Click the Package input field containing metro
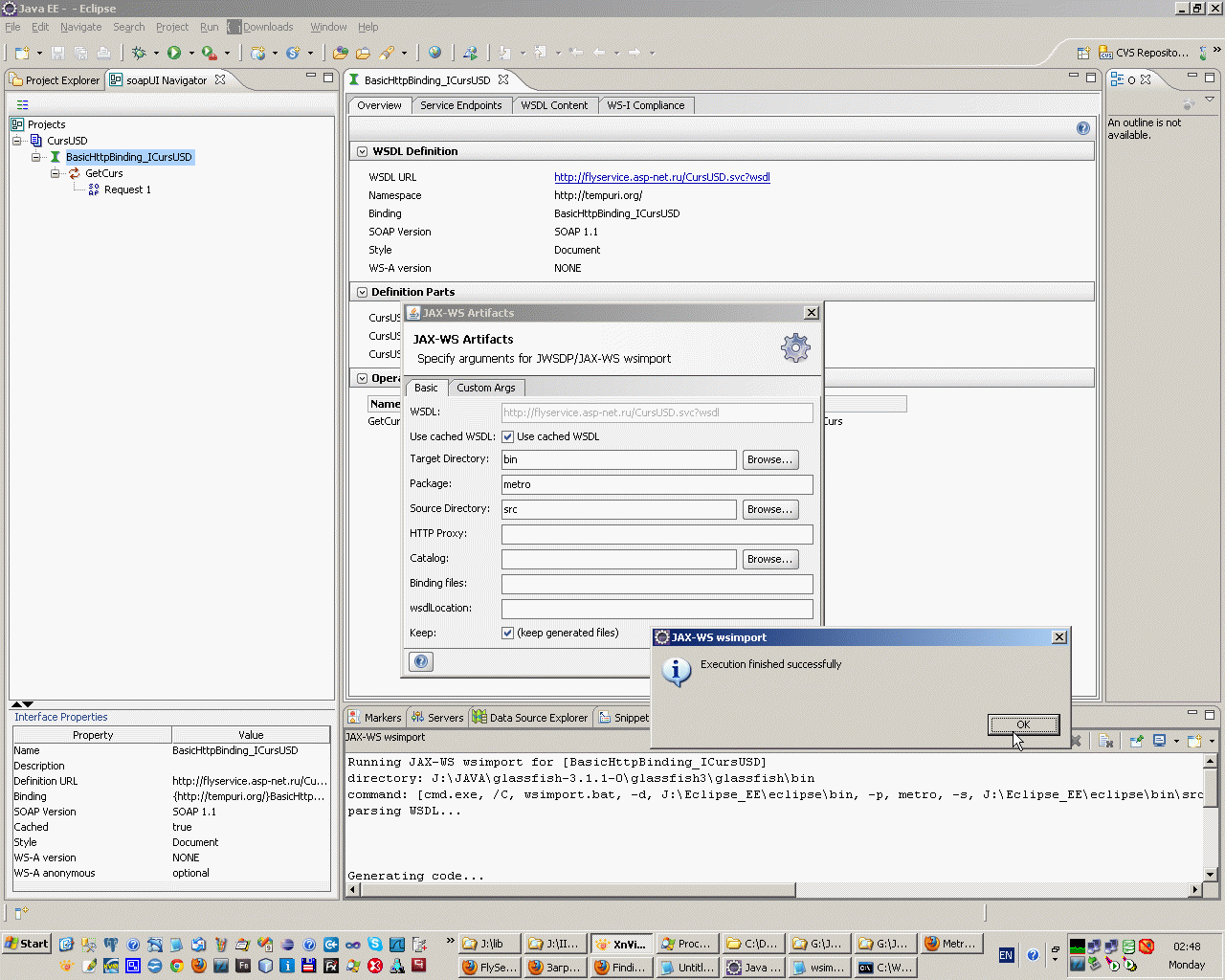 [657, 485]
